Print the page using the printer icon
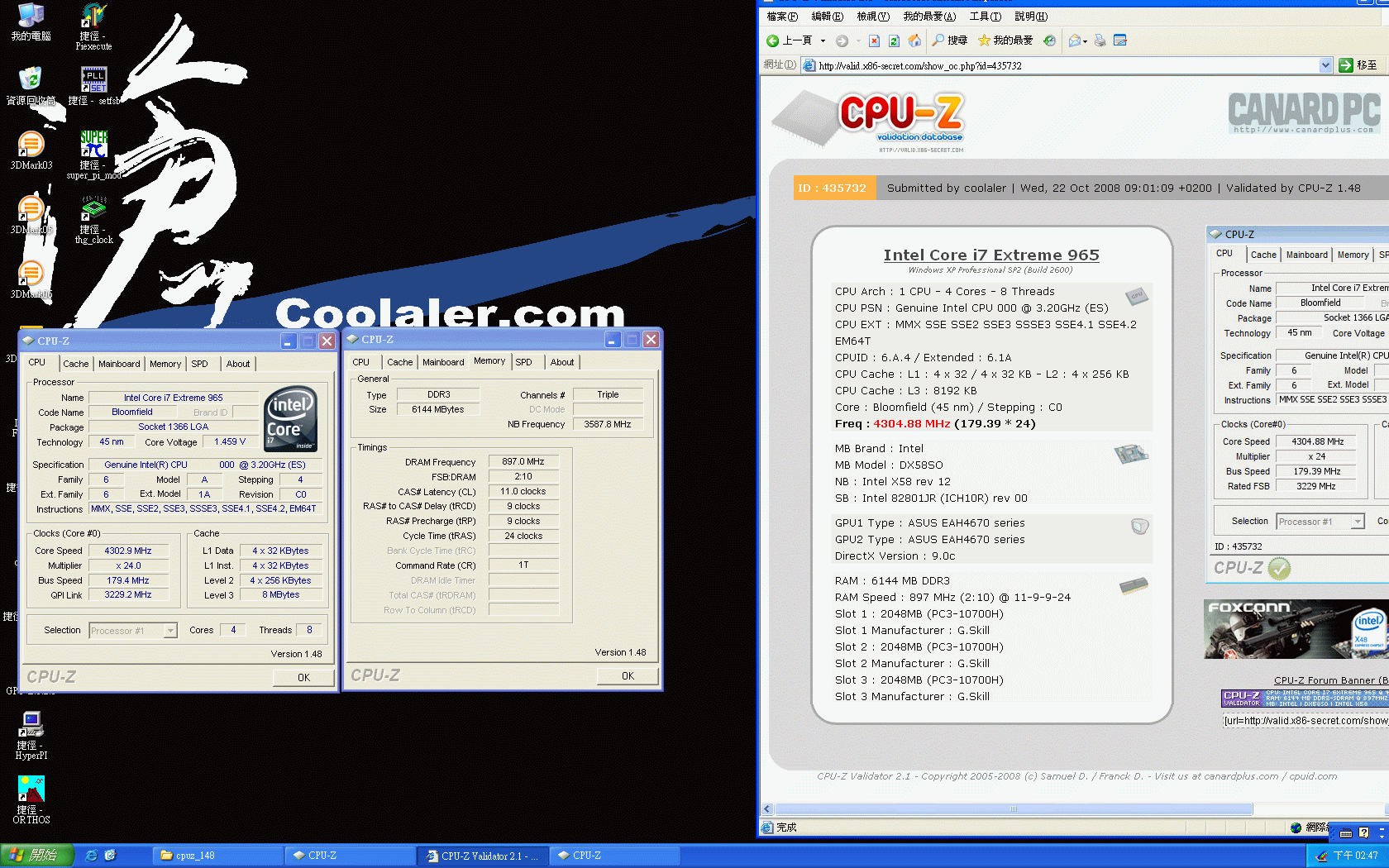1389x868 pixels. tap(1100, 41)
